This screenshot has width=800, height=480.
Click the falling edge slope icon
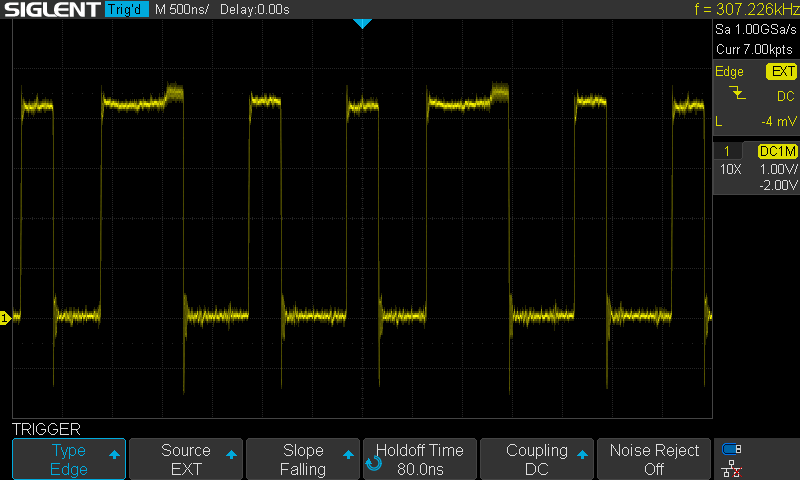[x=737, y=93]
